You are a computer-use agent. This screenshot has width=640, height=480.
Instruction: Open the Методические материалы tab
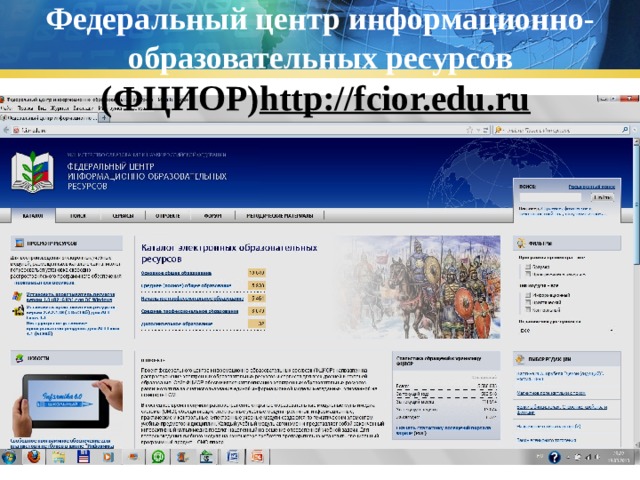click(280, 216)
